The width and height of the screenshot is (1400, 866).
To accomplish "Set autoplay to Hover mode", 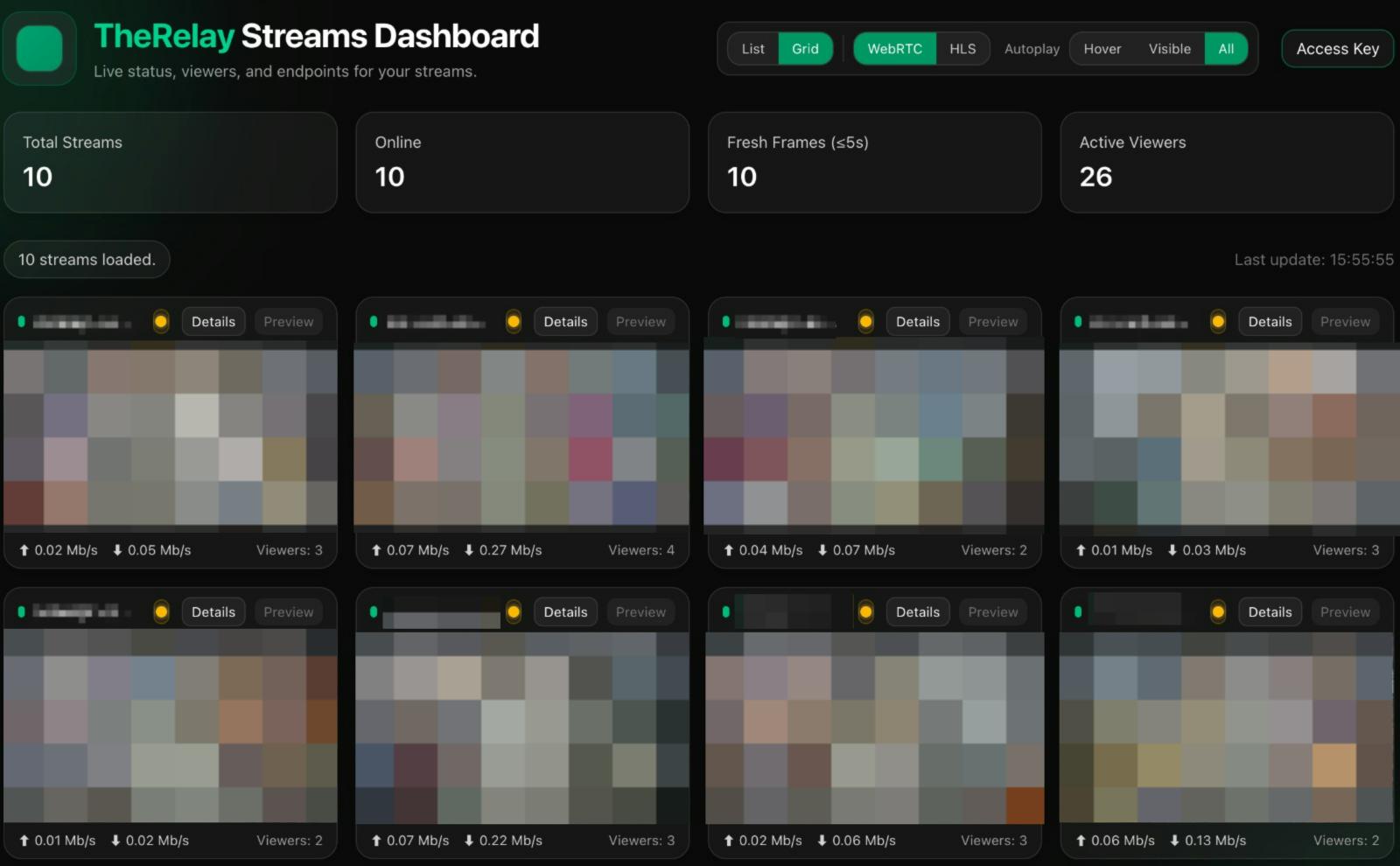I will pyautogui.click(x=1102, y=49).
